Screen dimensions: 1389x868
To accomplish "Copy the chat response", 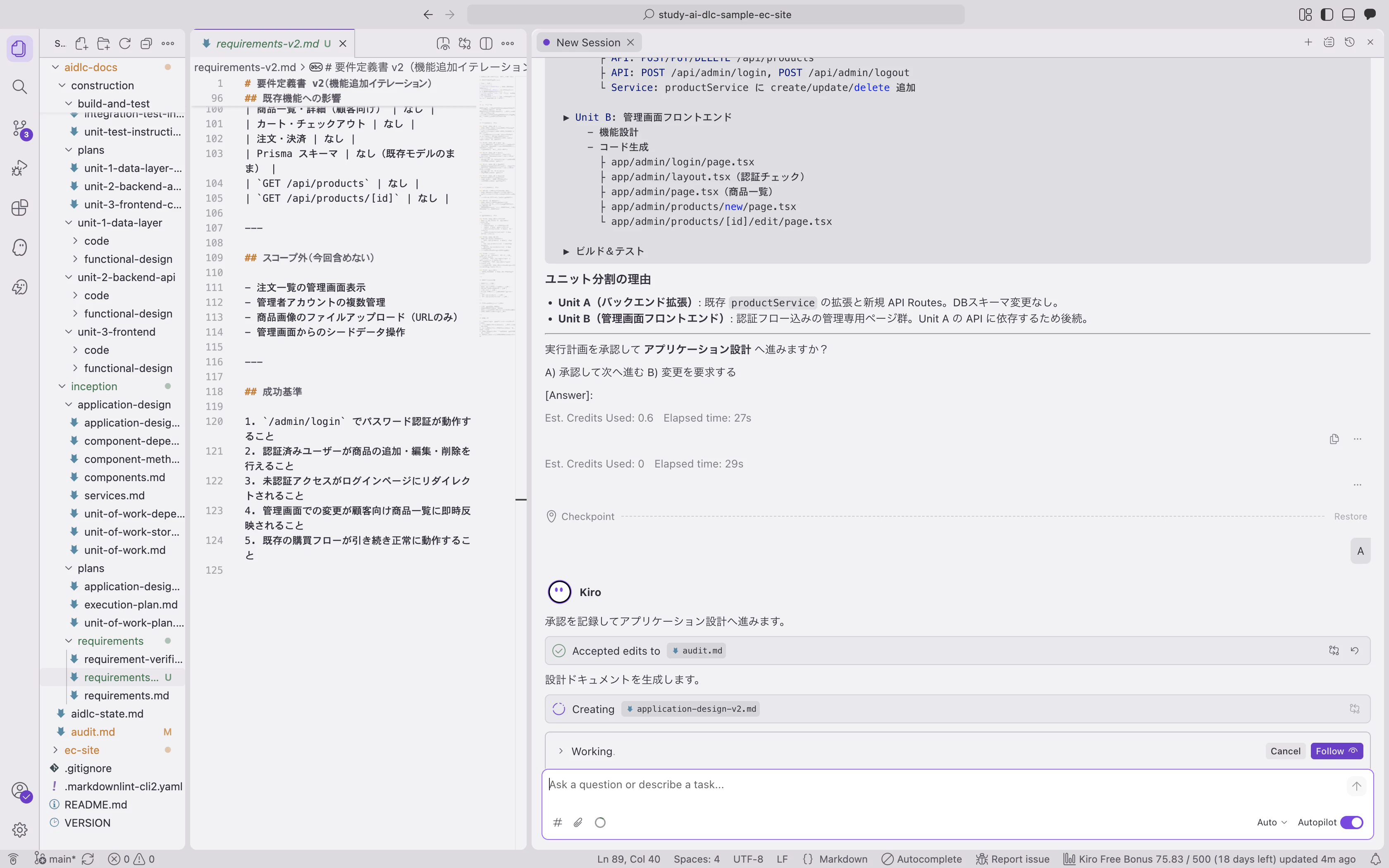I will click(x=1334, y=439).
